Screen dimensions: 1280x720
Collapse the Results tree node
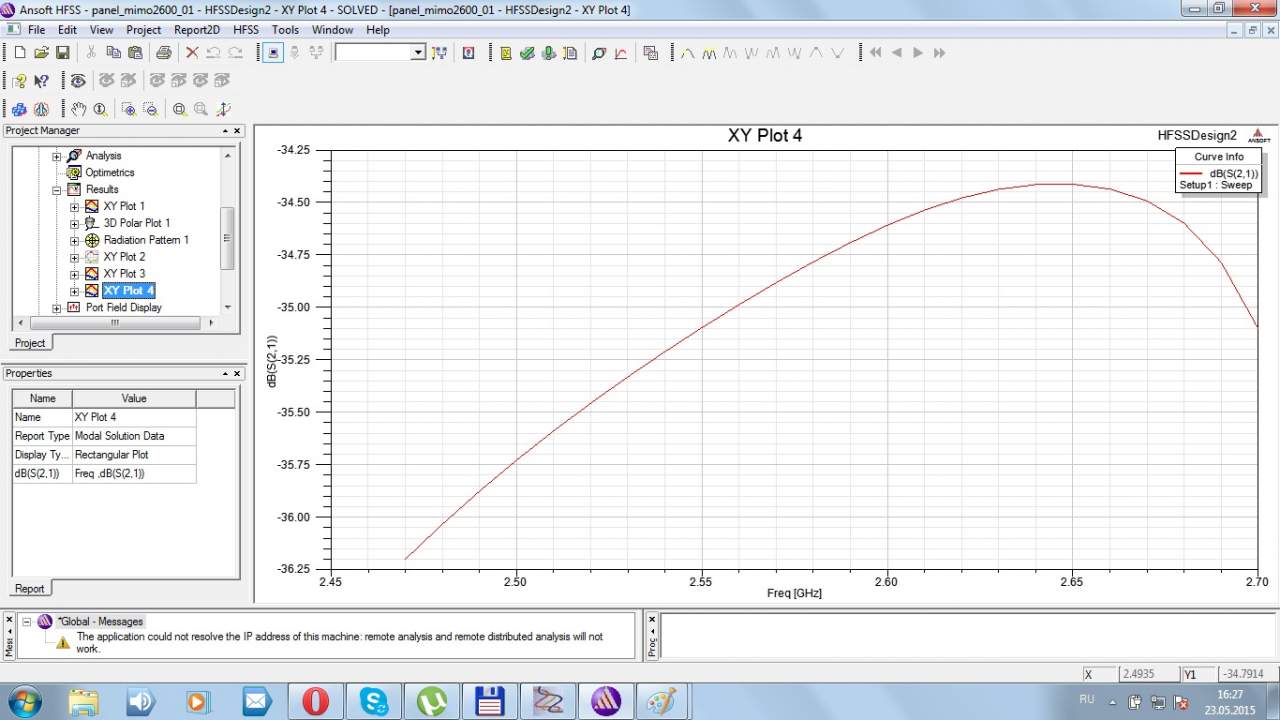57,189
